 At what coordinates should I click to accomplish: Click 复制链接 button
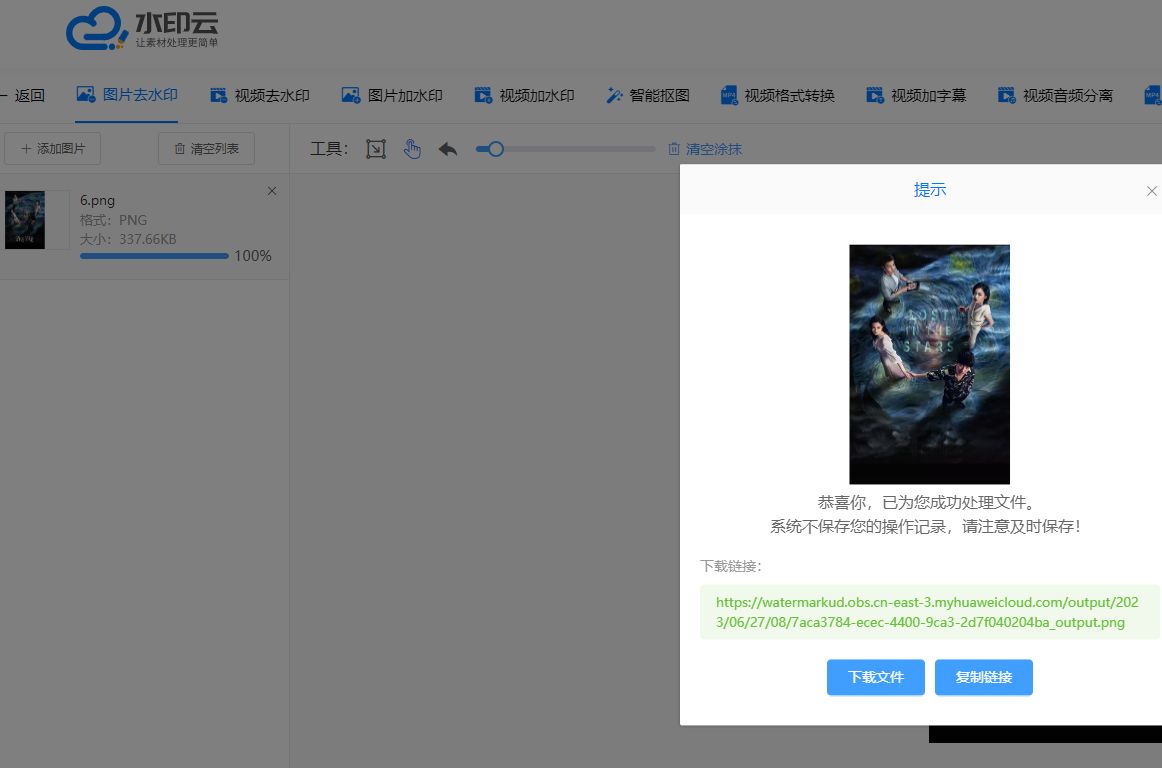tap(983, 678)
